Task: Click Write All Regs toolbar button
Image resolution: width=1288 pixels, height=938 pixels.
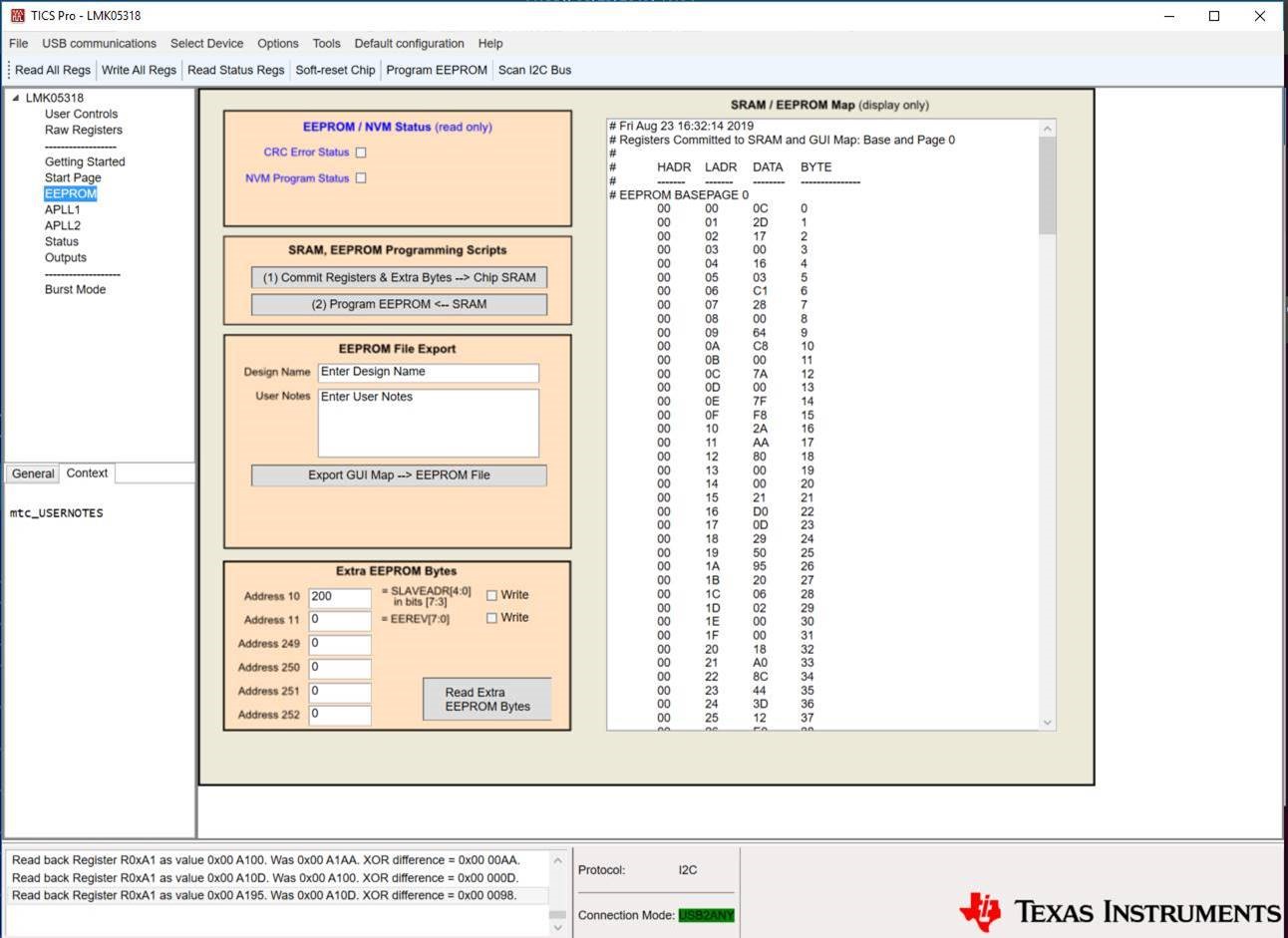Action: (x=139, y=70)
